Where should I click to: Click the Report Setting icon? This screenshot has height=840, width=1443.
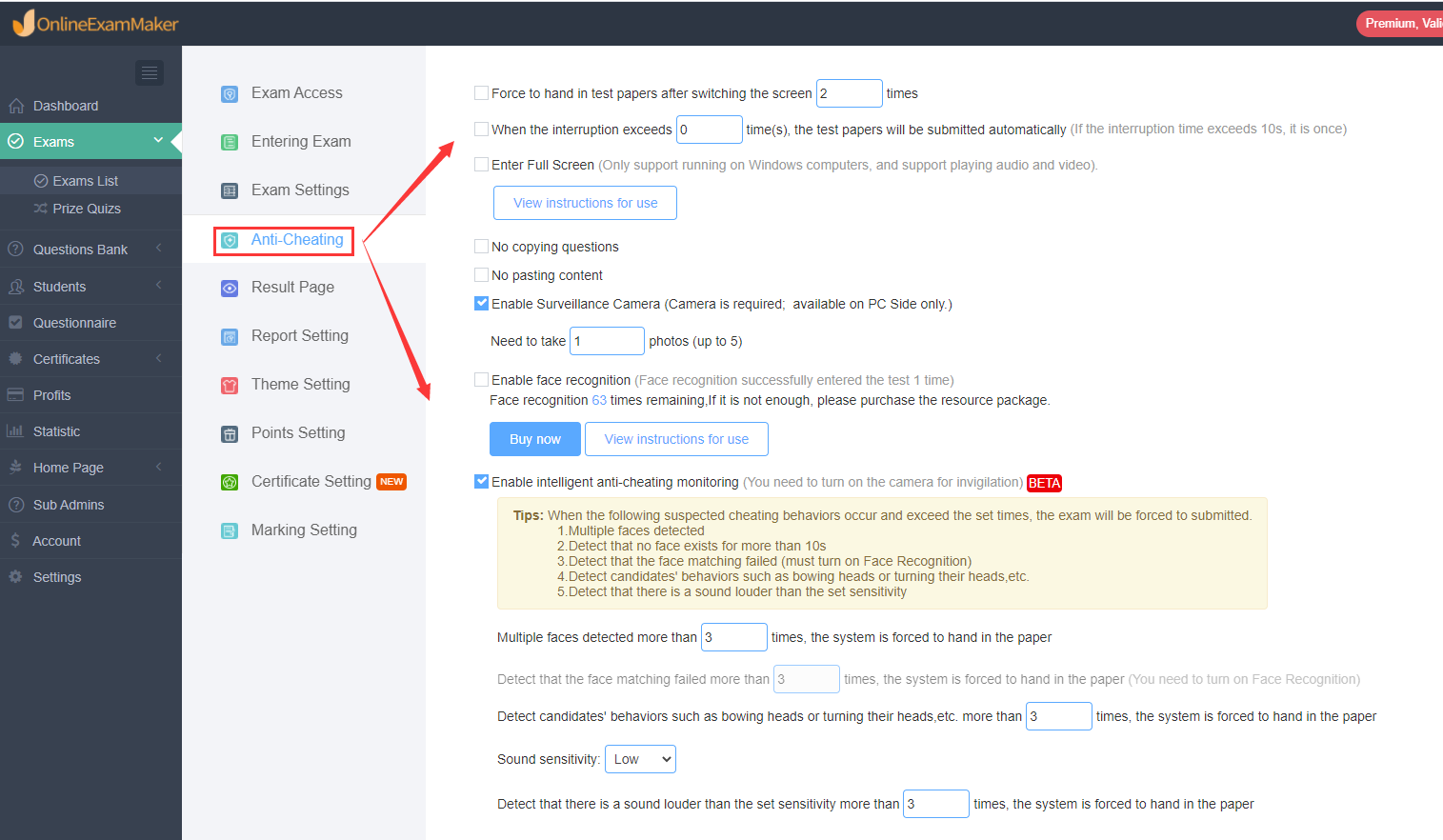[x=230, y=337]
